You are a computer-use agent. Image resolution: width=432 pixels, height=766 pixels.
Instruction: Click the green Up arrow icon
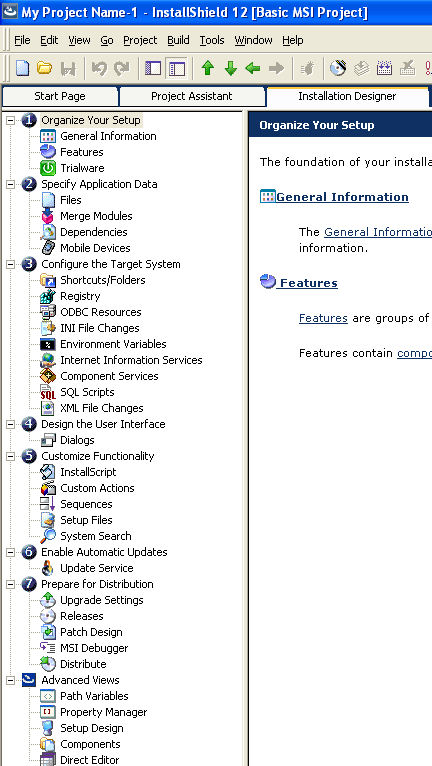208,68
